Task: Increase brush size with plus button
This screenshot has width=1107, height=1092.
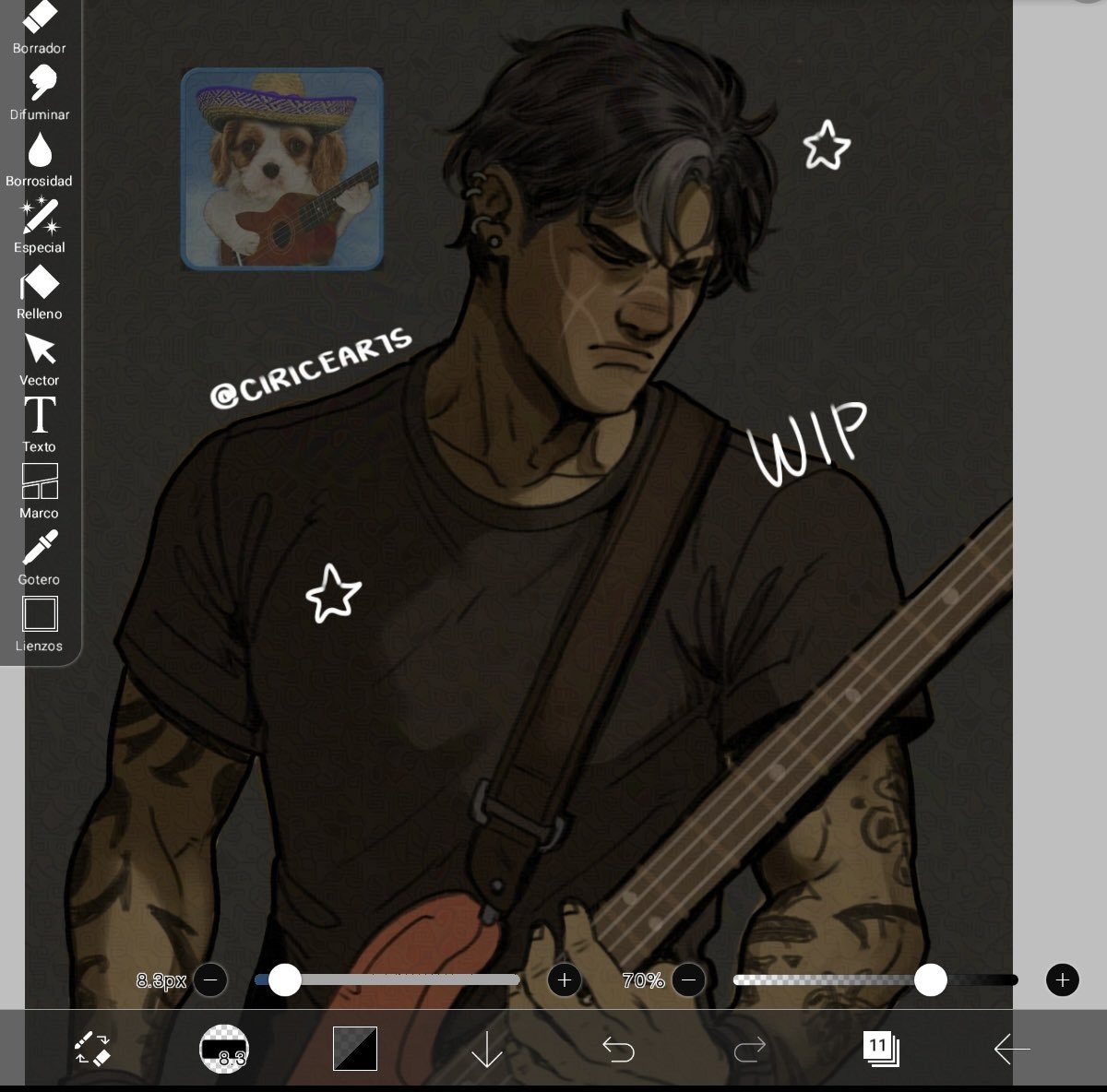Action: [x=565, y=979]
